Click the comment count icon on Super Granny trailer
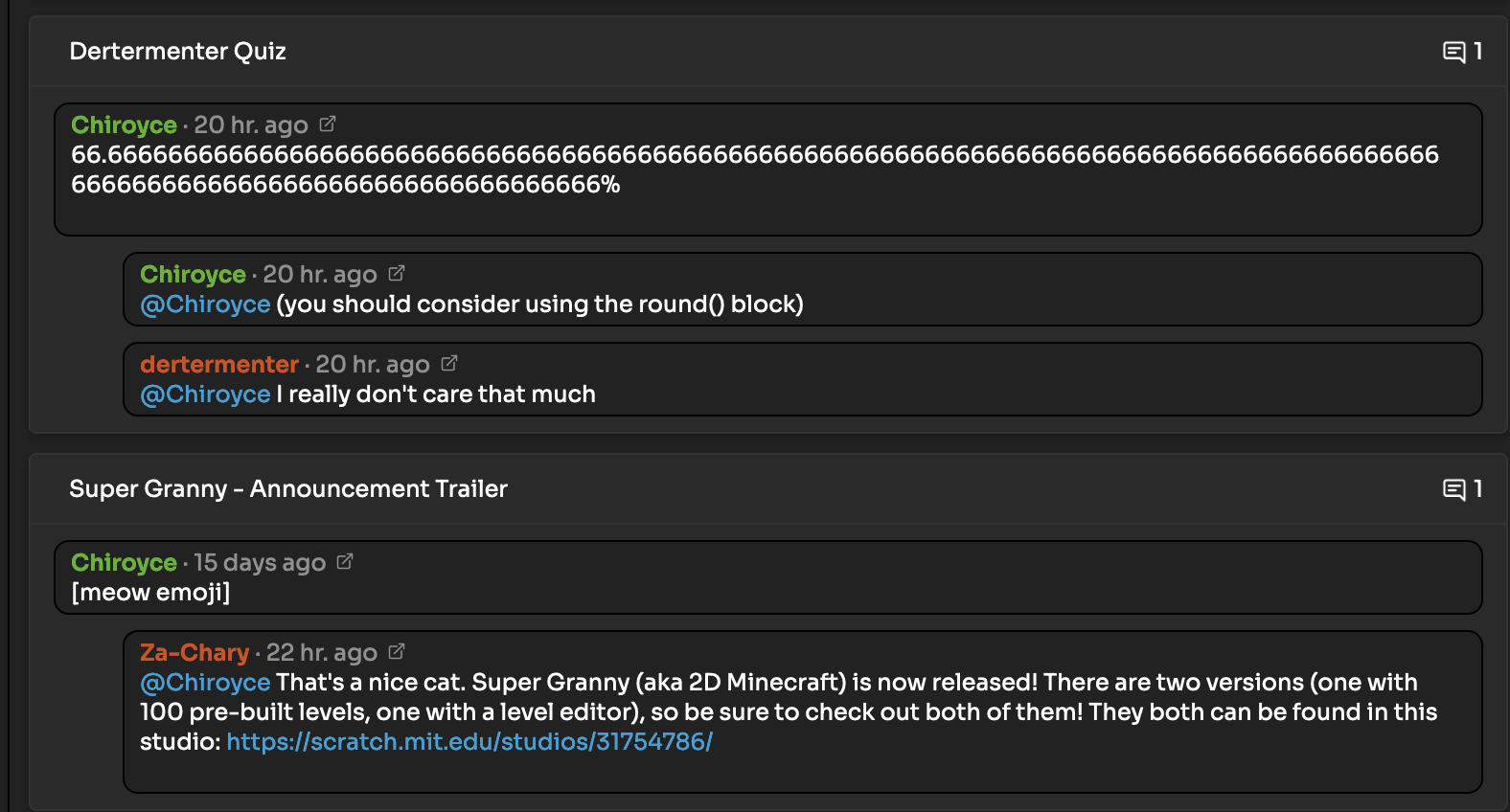This screenshot has width=1510, height=812. pyautogui.click(x=1456, y=489)
